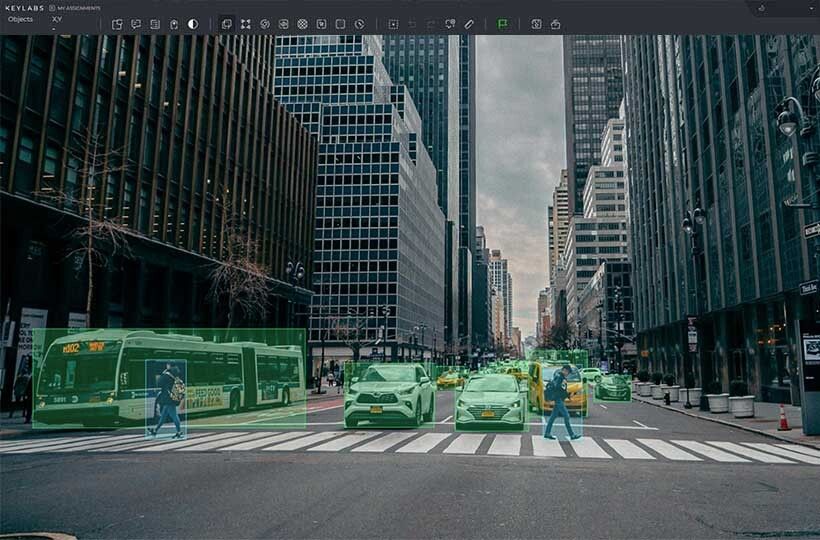
Task: Open the Objects tab
Action: [x=20, y=19]
